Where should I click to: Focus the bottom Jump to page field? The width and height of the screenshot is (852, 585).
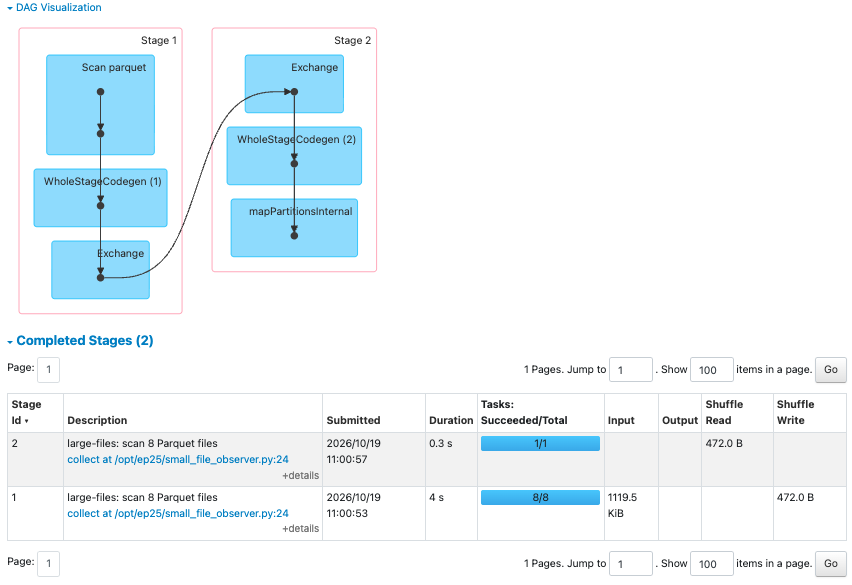coord(631,564)
